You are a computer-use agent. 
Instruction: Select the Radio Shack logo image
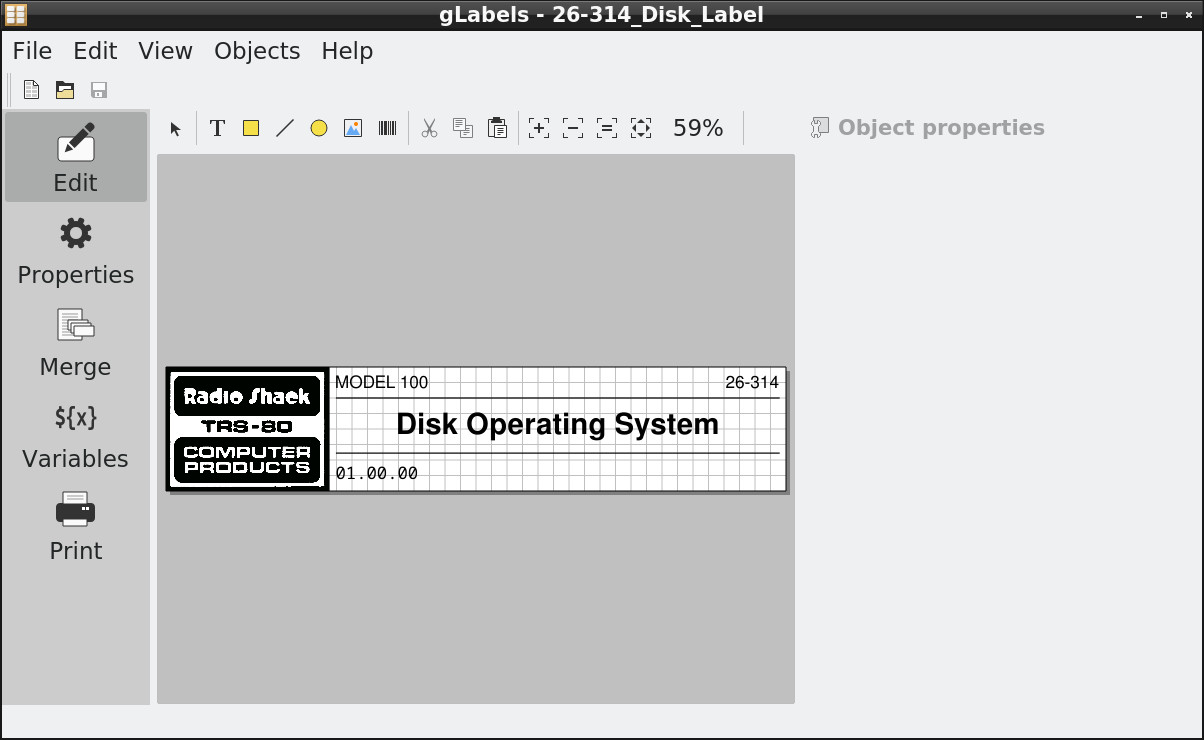tap(247, 429)
